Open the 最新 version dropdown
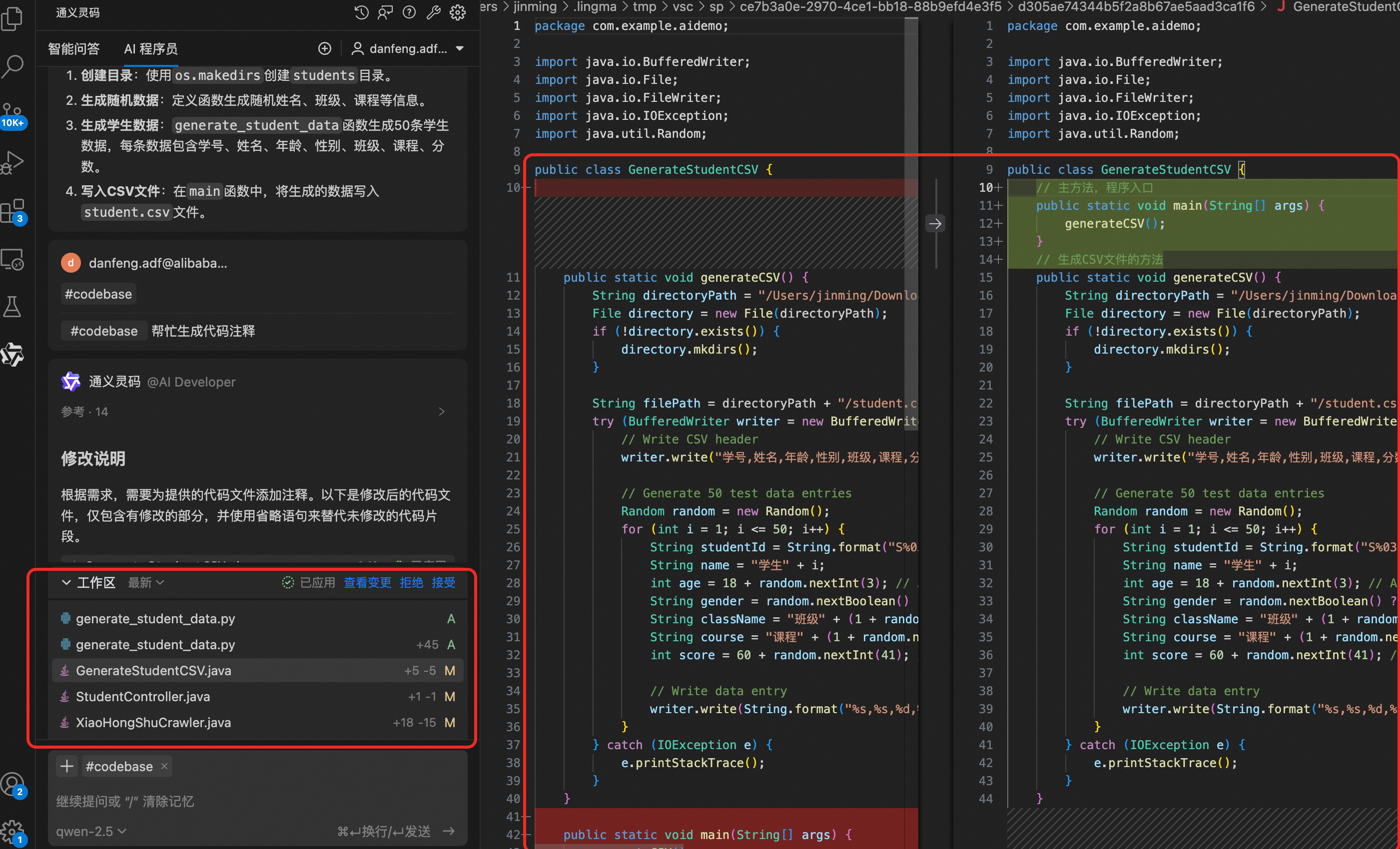The image size is (1400, 849). [146, 583]
